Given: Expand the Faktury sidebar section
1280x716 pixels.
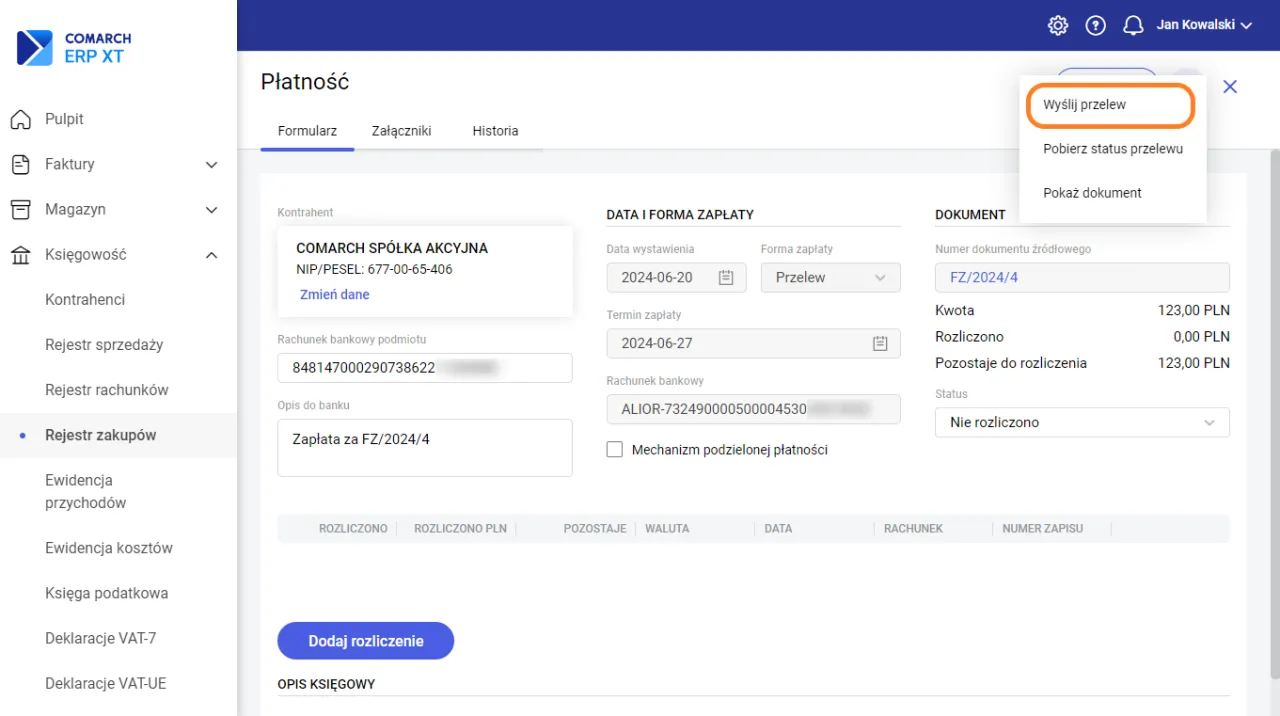Looking at the screenshot, I should tap(211, 165).
